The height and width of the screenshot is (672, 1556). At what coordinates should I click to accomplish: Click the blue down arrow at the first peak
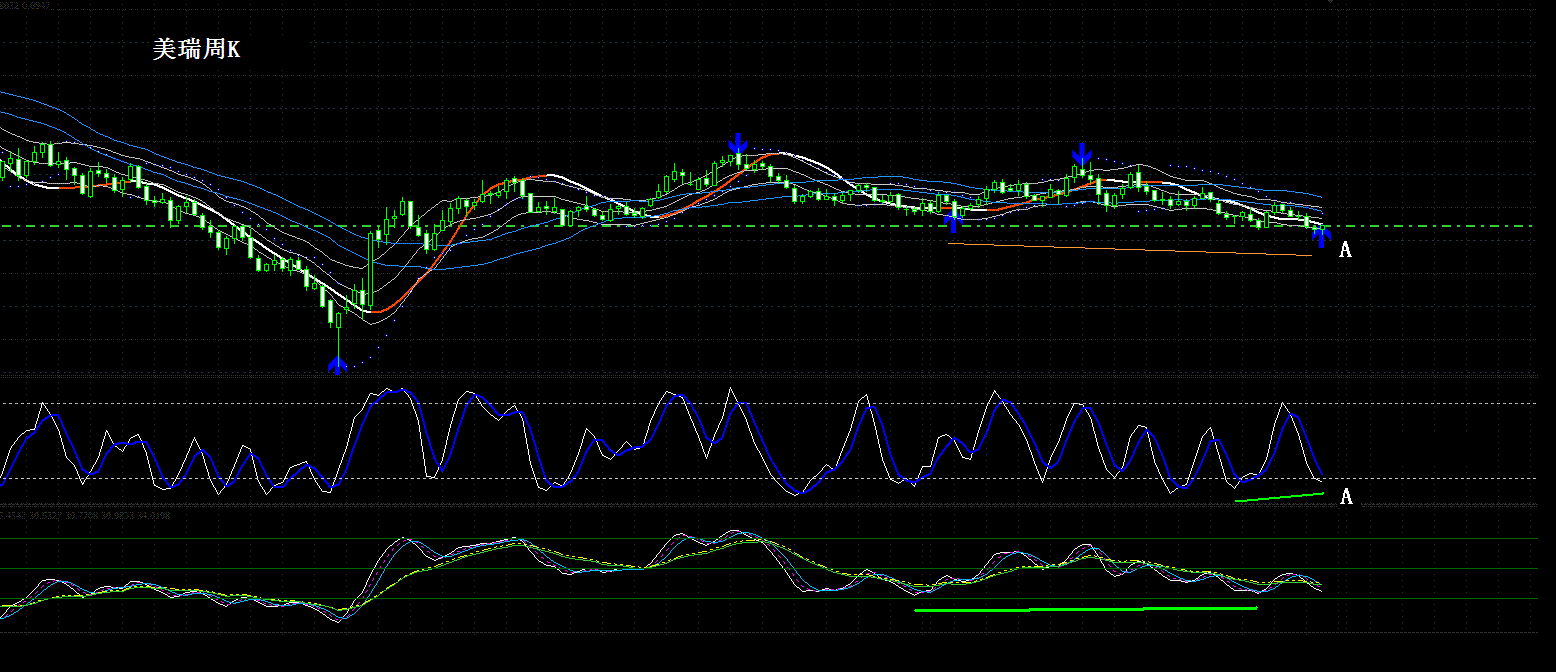[x=738, y=143]
